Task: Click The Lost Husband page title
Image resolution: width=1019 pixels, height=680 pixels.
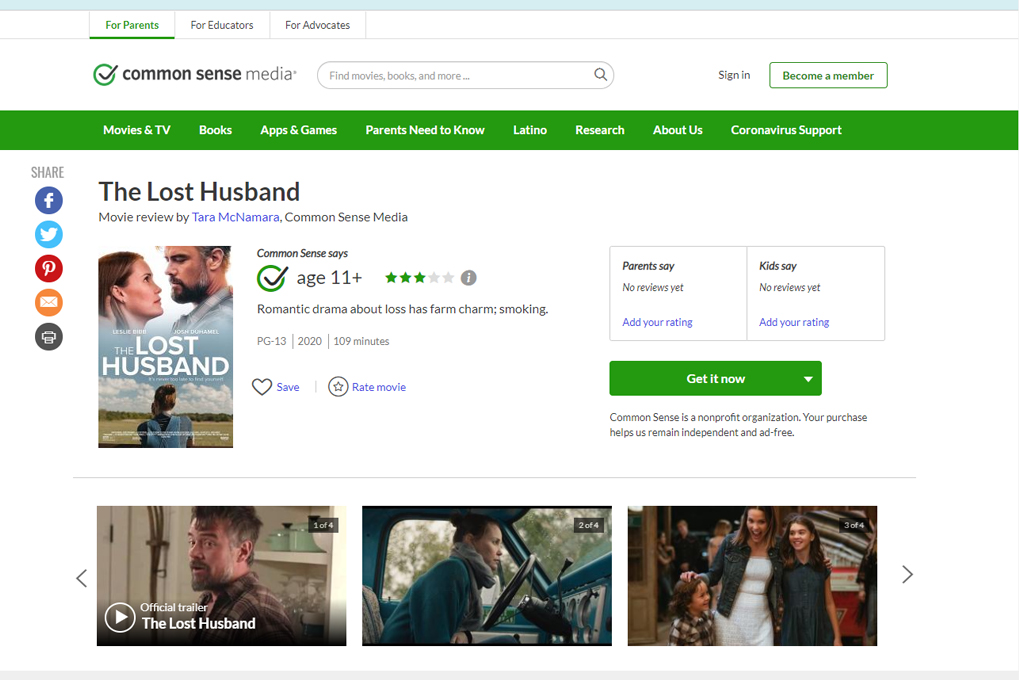Action: tap(199, 192)
